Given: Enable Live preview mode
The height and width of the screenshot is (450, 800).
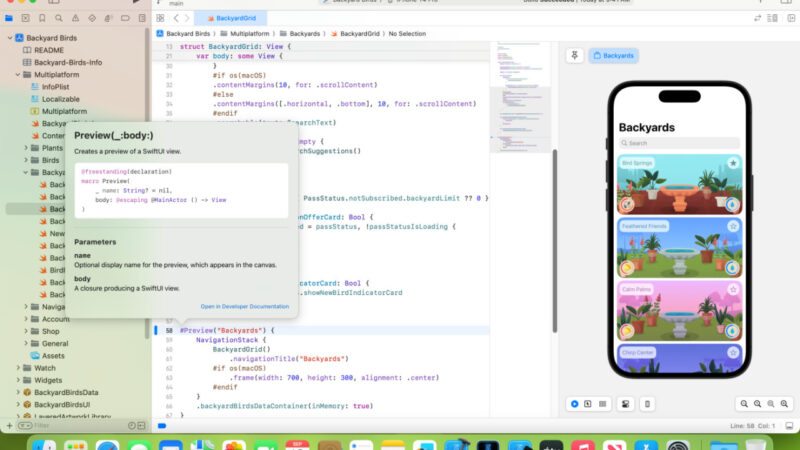Looking at the screenshot, I should [x=574, y=404].
